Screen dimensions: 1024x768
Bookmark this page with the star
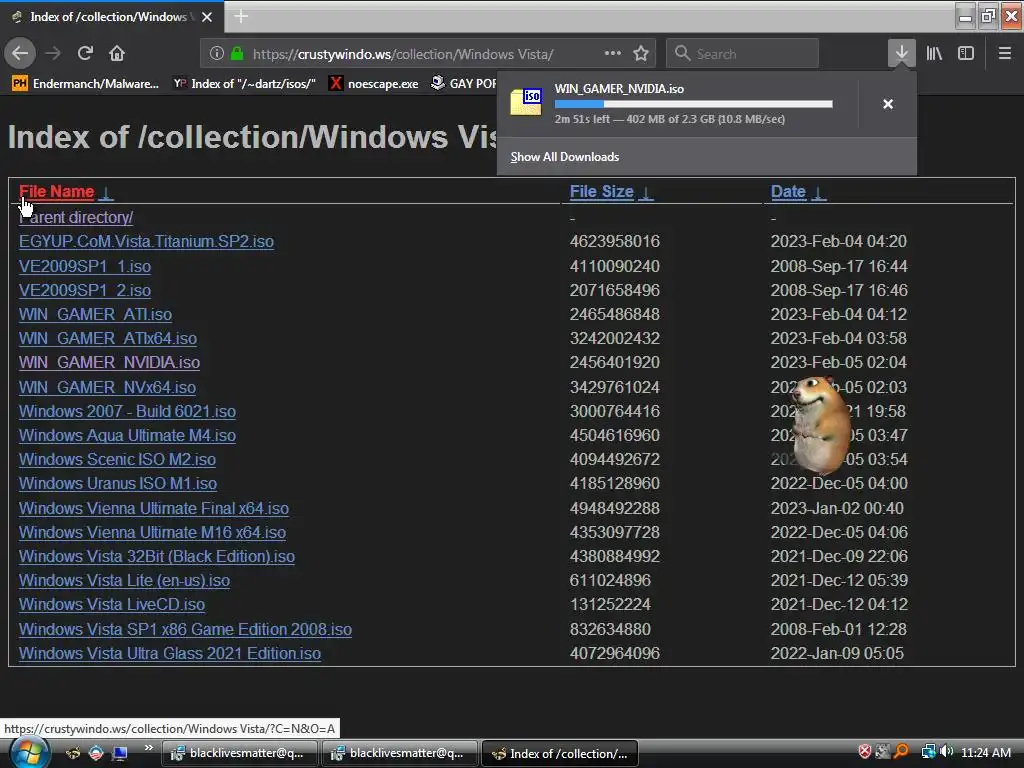tap(641, 54)
